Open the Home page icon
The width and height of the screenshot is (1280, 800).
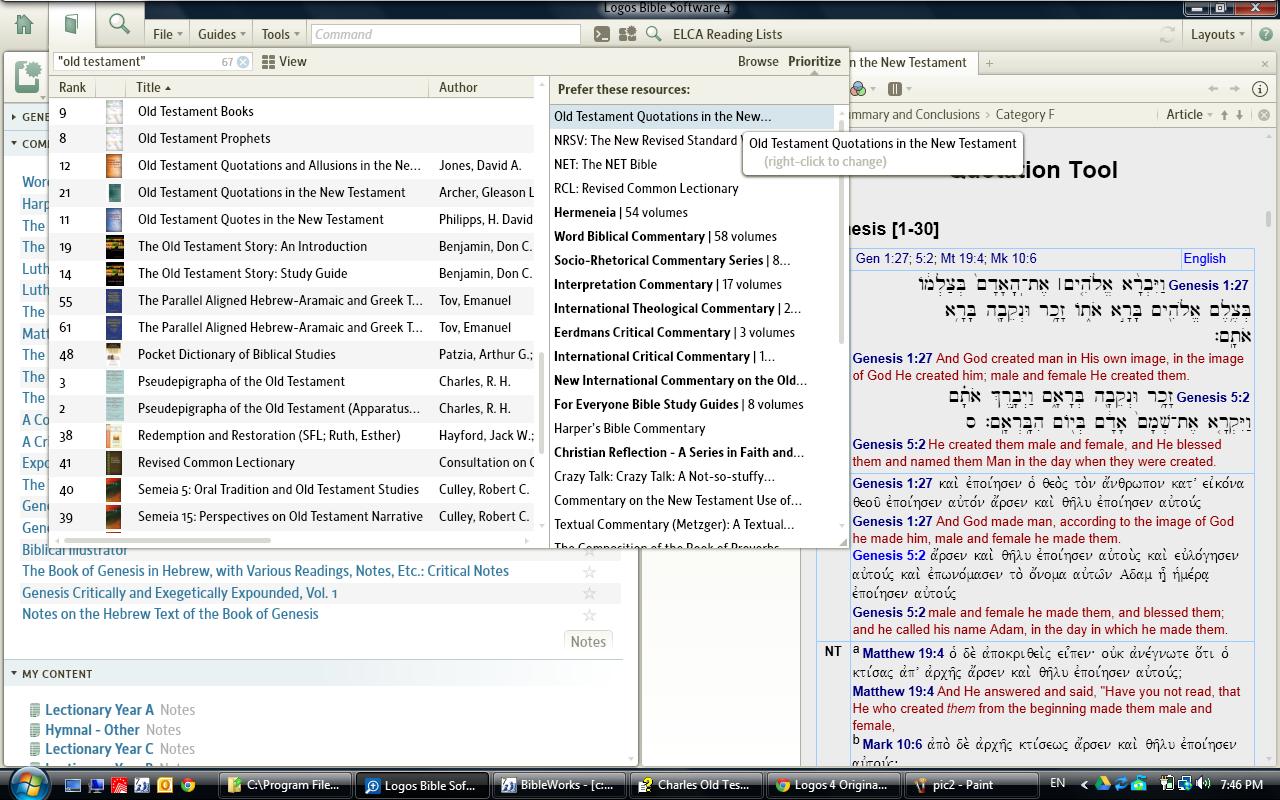click(x=24, y=25)
